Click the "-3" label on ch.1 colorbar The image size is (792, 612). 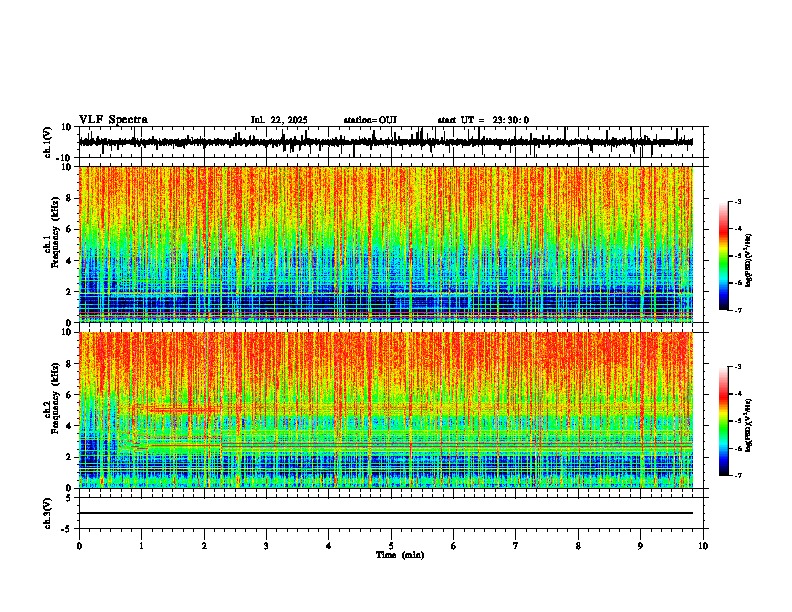tap(737, 201)
